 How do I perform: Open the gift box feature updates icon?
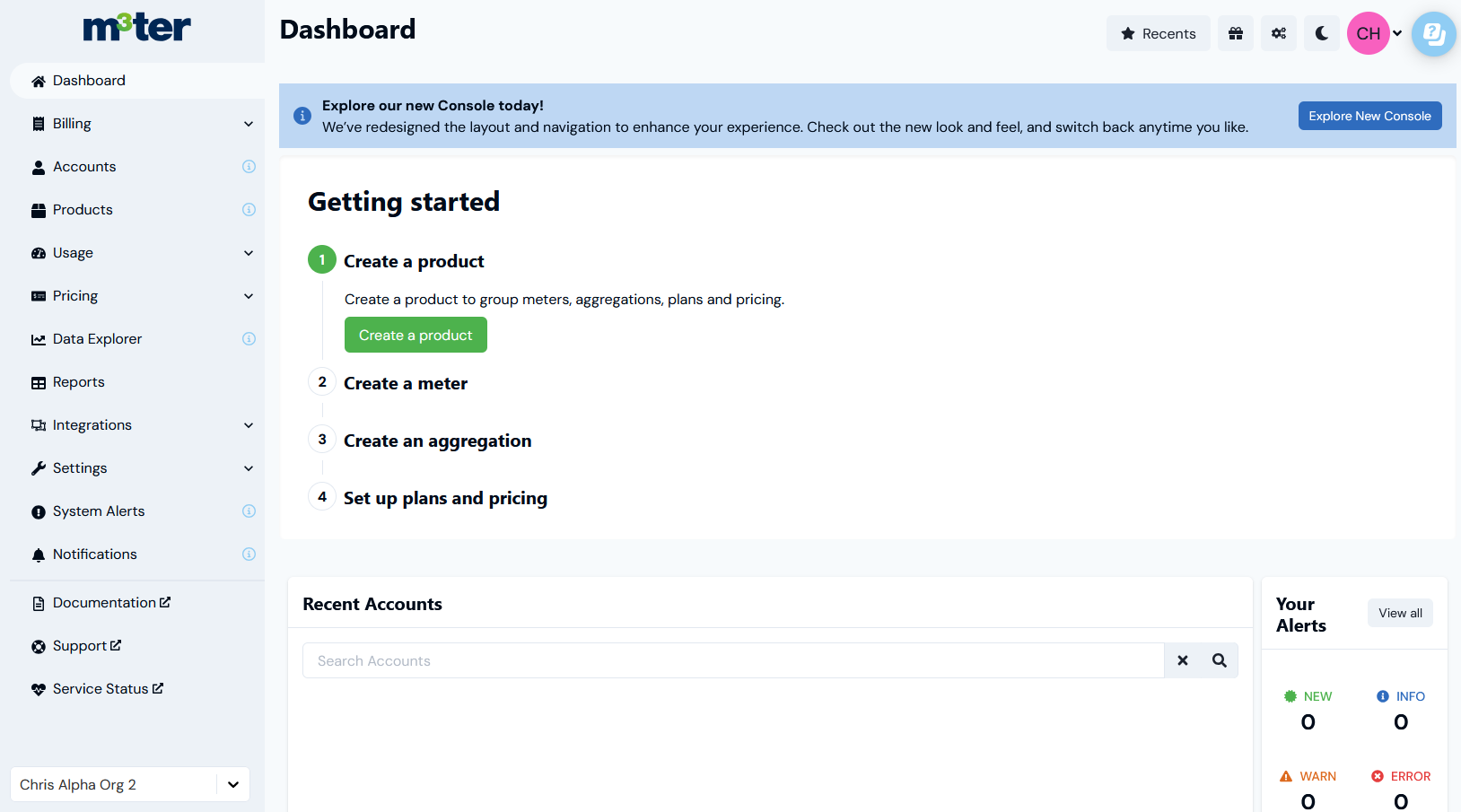[1236, 33]
